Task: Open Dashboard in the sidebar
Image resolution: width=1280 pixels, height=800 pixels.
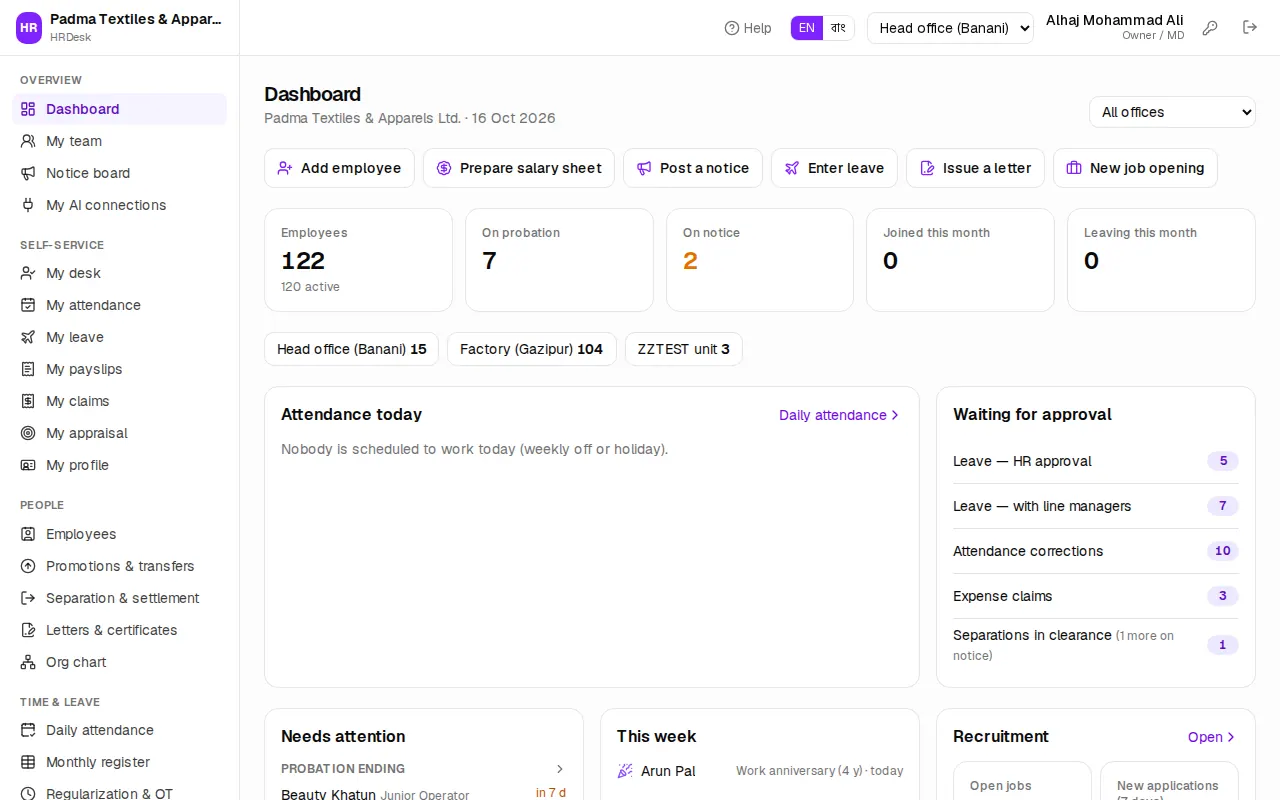Action: point(120,109)
